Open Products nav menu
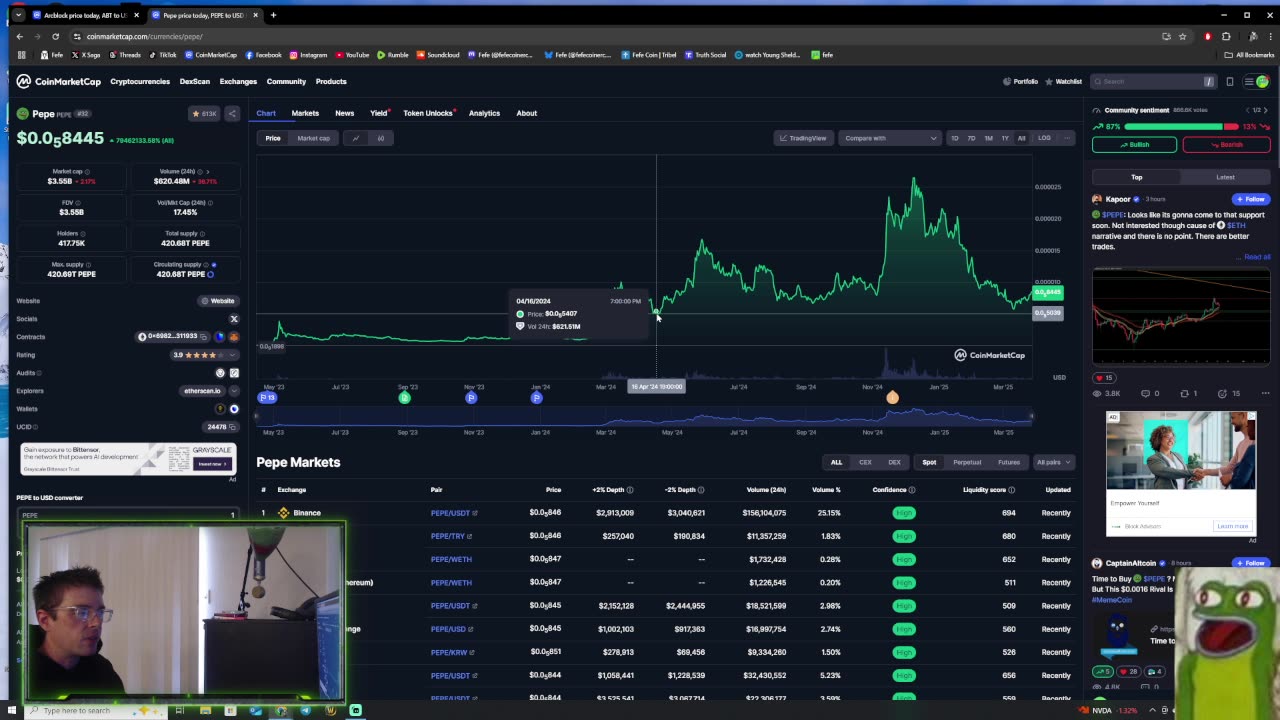This screenshot has height=720, width=1280. (x=331, y=82)
